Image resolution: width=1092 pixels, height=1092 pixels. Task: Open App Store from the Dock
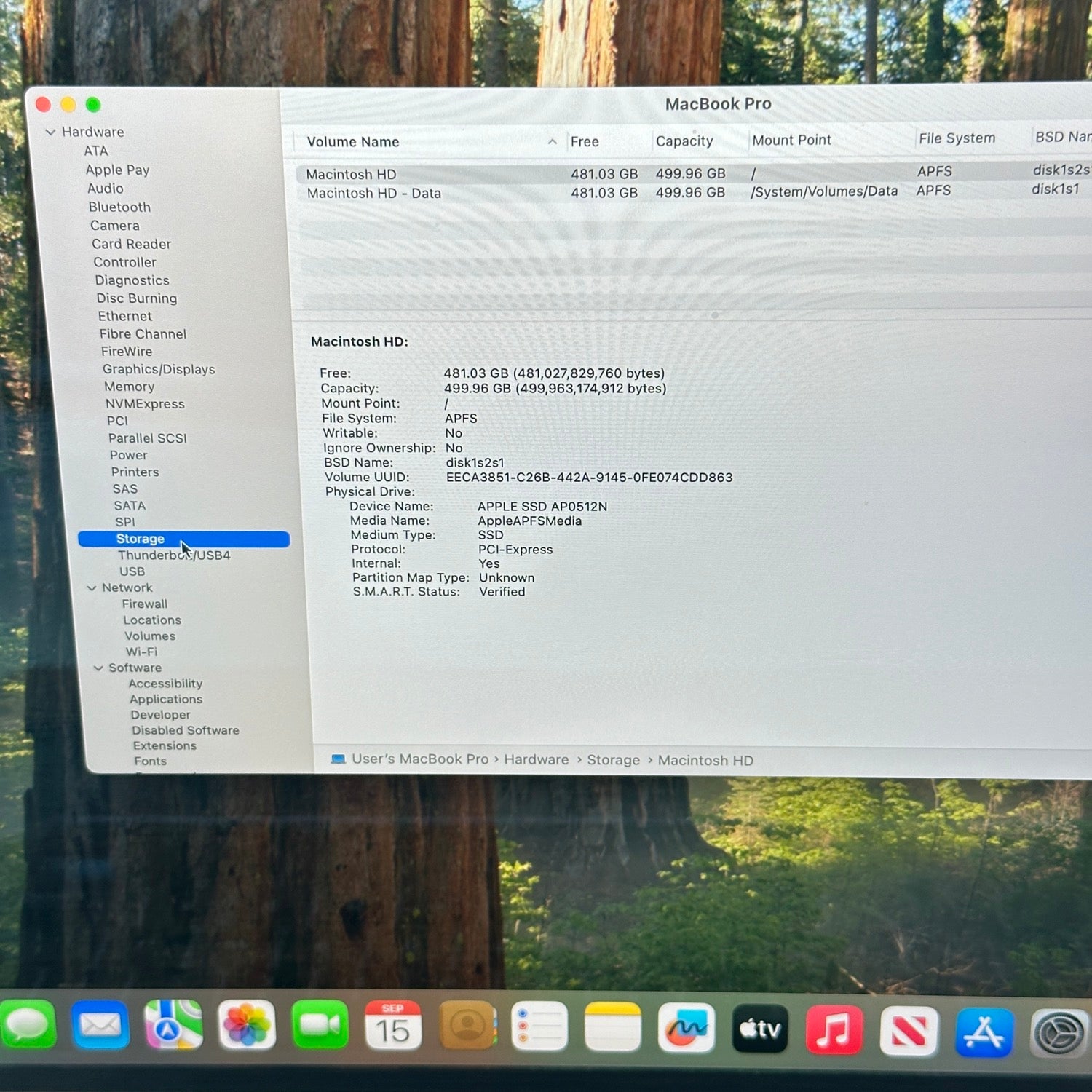pos(983,1032)
